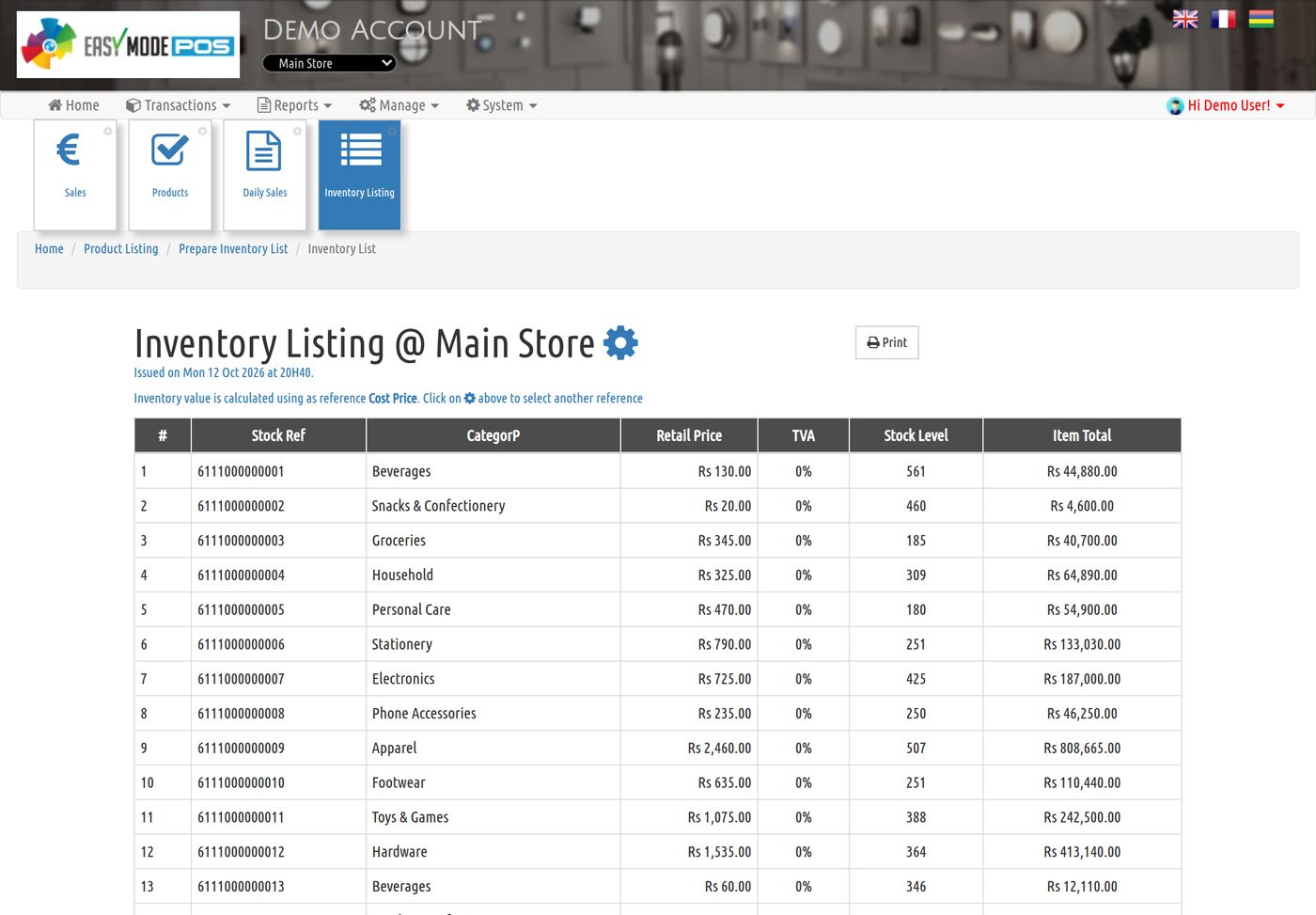This screenshot has height=915, width=1316.
Task: Click the Retail Price column header
Action: [689, 435]
